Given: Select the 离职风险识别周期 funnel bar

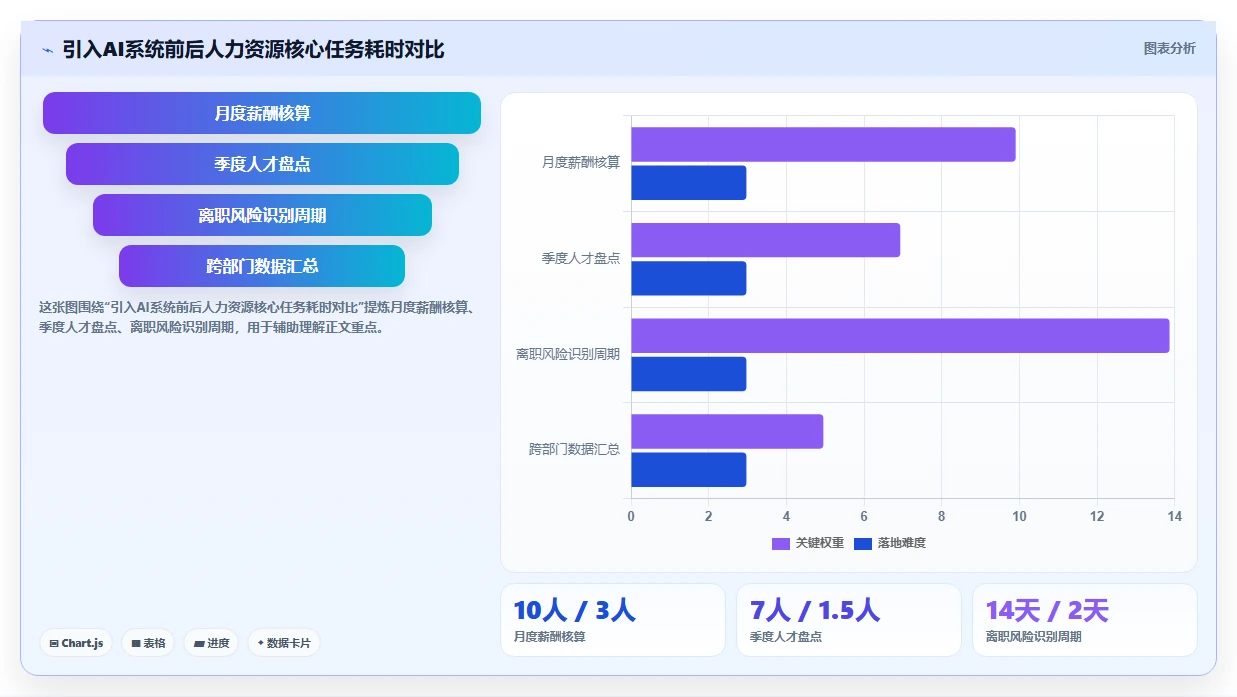Looking at the screenshot, I should [x=262, y=215].
